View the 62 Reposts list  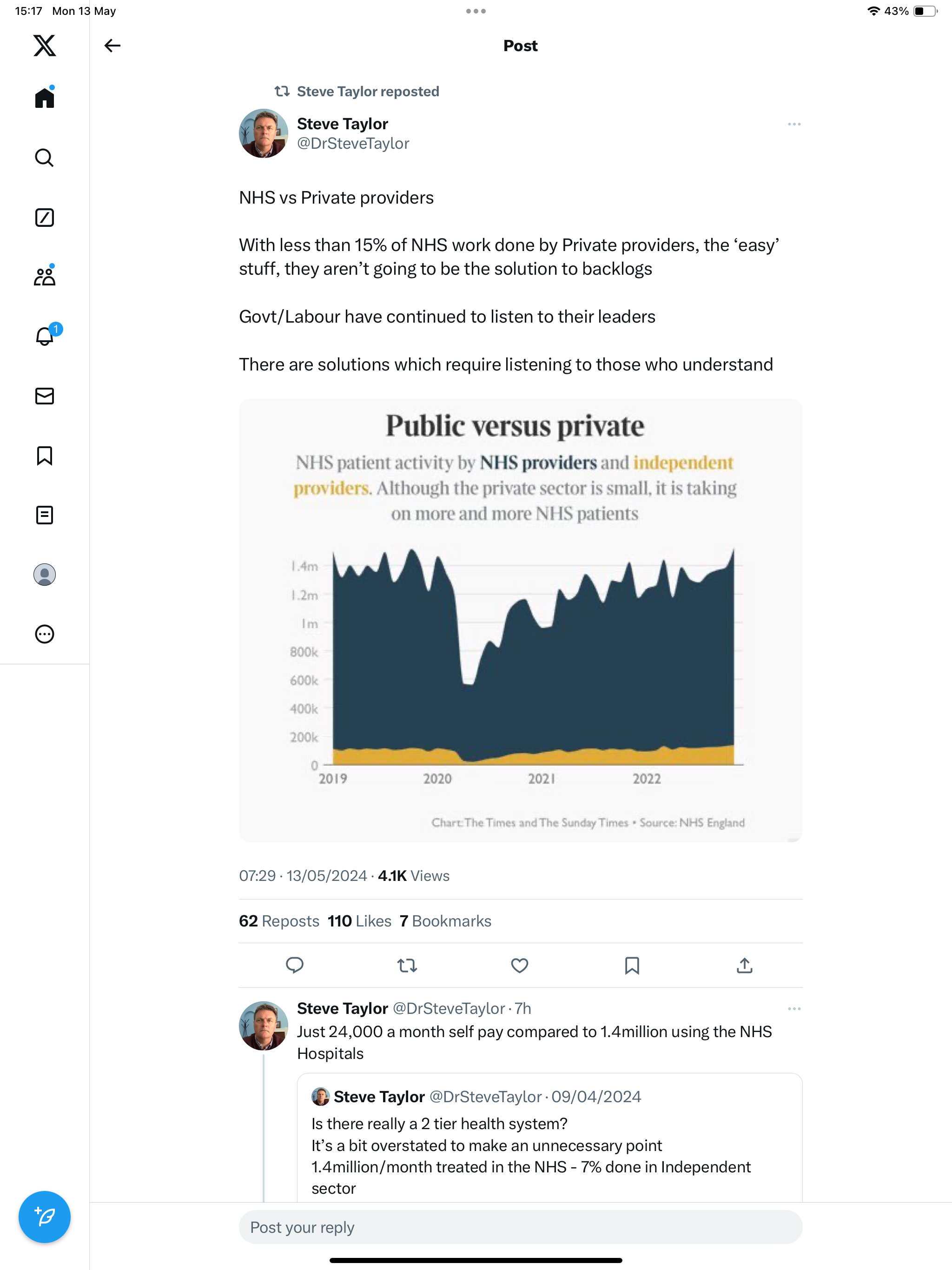pos(279,921)
